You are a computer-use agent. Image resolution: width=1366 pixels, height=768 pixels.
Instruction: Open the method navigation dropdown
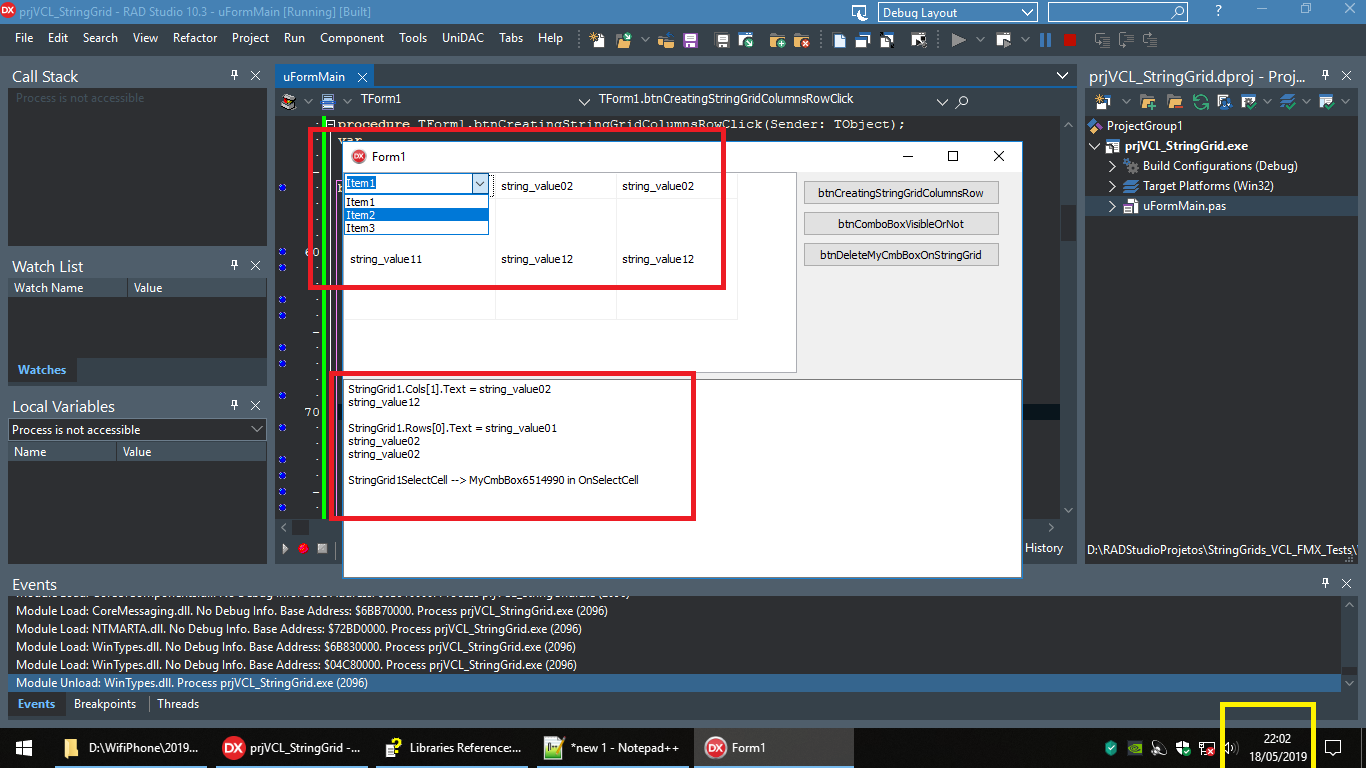tap(941, 101)
